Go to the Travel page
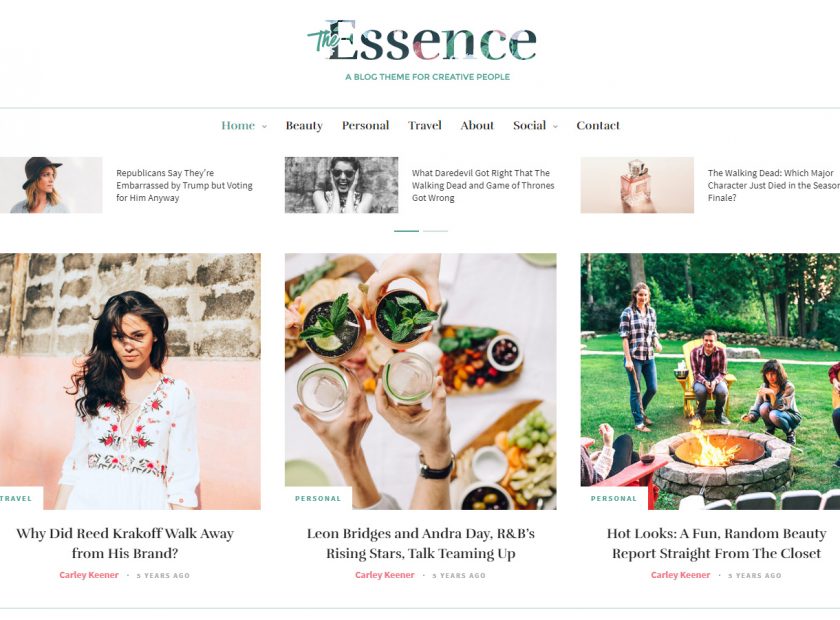 click(425, 125)
